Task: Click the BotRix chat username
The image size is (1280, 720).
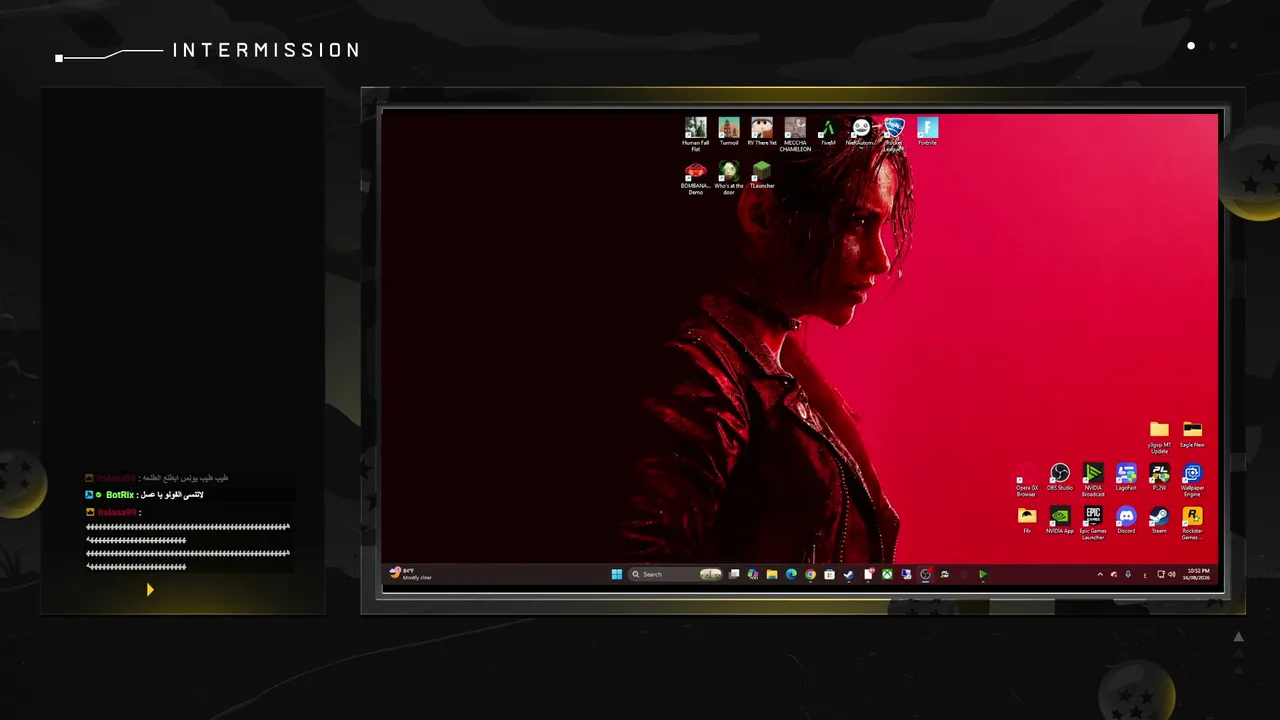Action: pos(120,495)
